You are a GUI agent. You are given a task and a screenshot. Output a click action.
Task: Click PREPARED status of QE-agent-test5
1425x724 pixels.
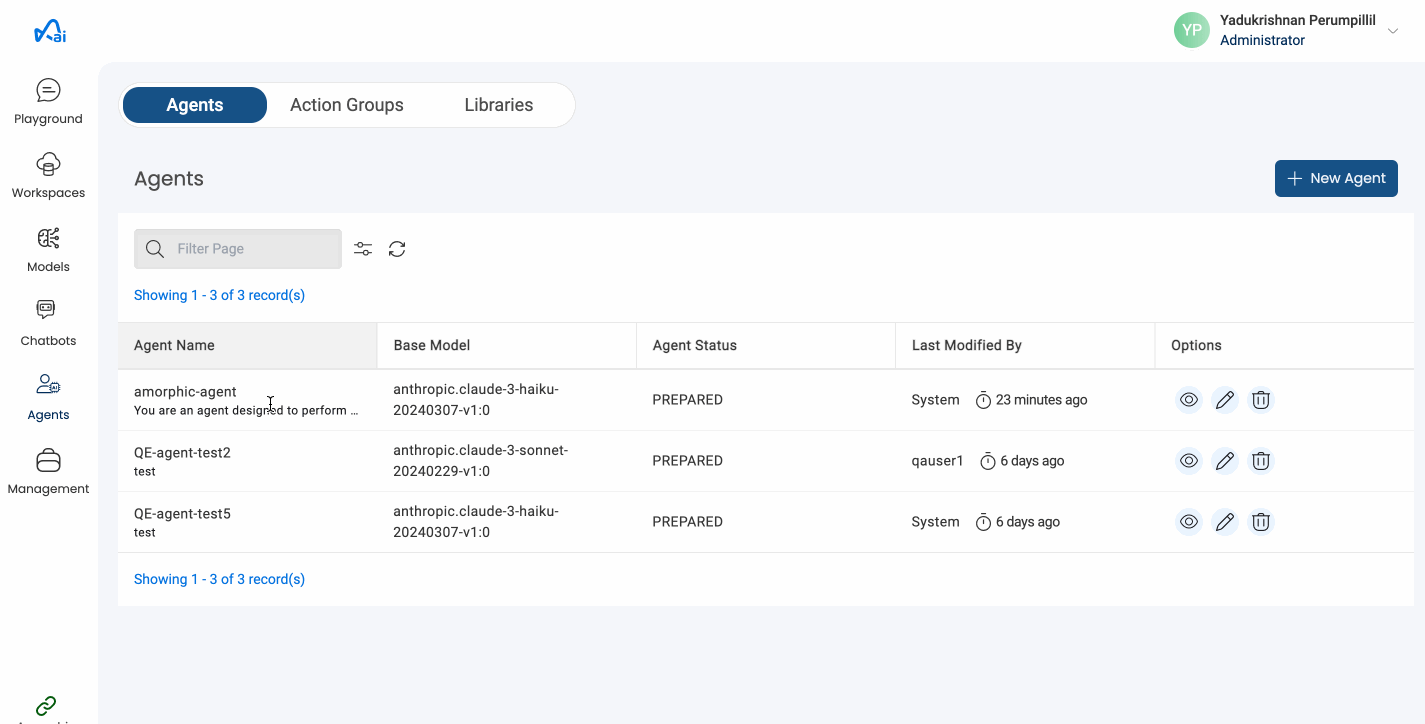click(x=688, y=522)
